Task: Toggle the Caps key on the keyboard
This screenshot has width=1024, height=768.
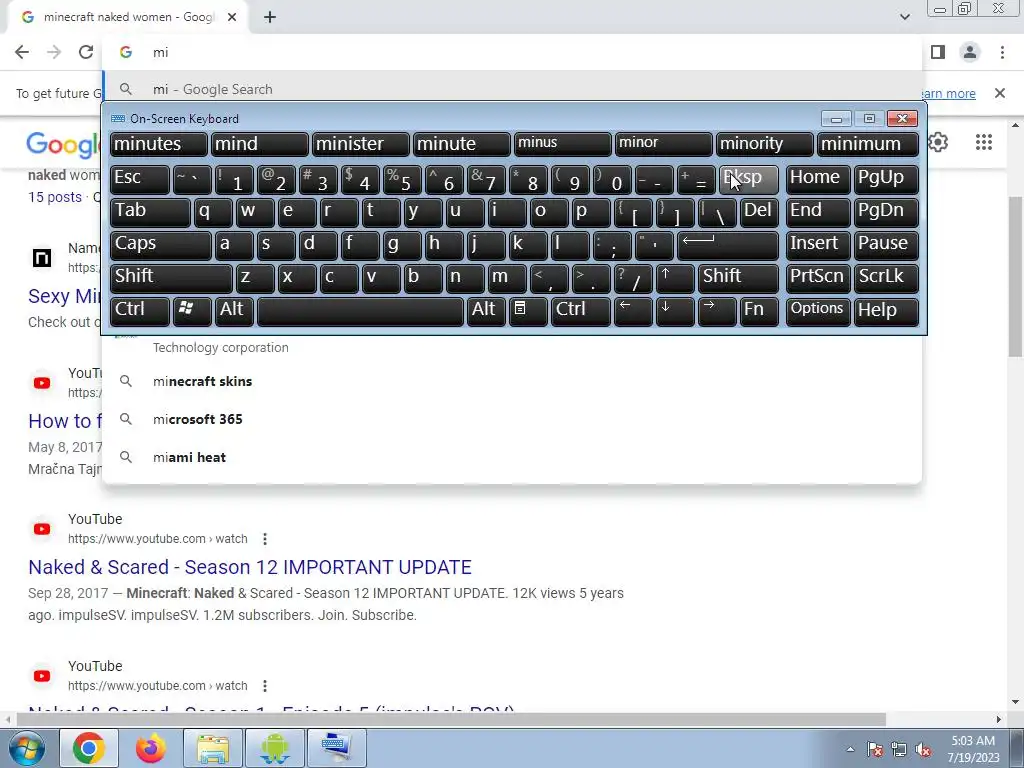Action: point(161,245)
